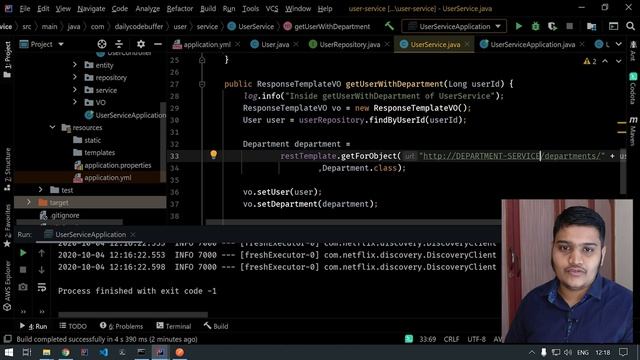Open the Navigate menu
Viewport: 640px width, 360px height.
(x=91, y=9)
